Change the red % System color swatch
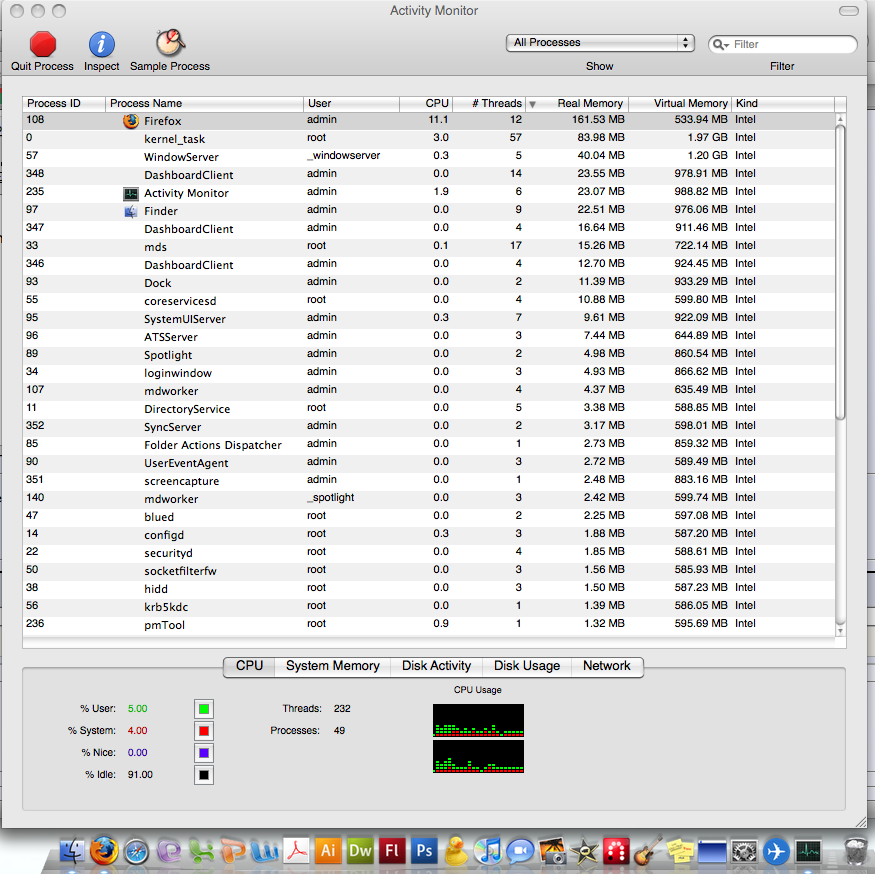Viewport: 875px width, 874px height. (204, 731)
